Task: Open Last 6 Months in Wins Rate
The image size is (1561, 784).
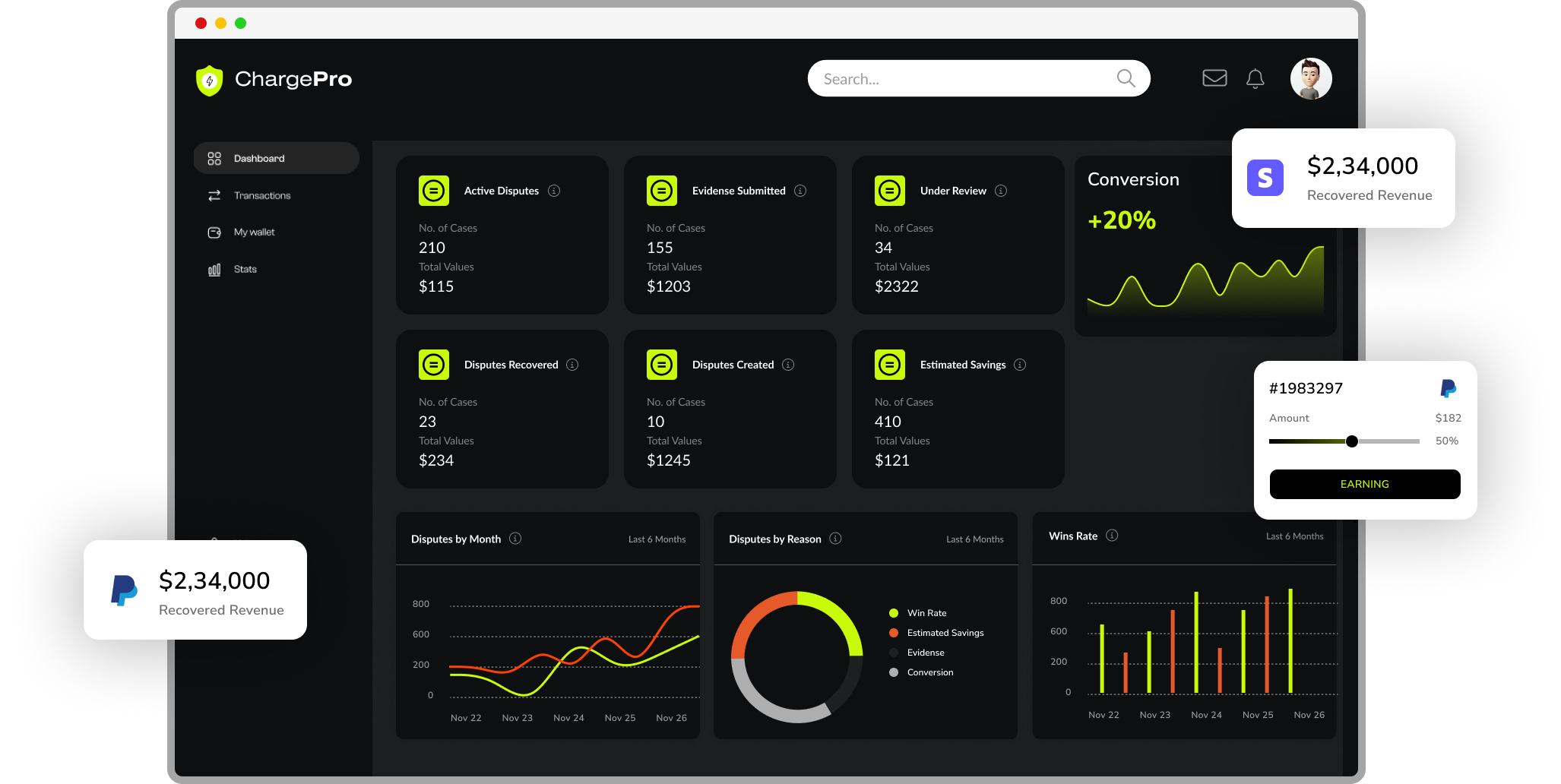Action: pos(1294,536)
